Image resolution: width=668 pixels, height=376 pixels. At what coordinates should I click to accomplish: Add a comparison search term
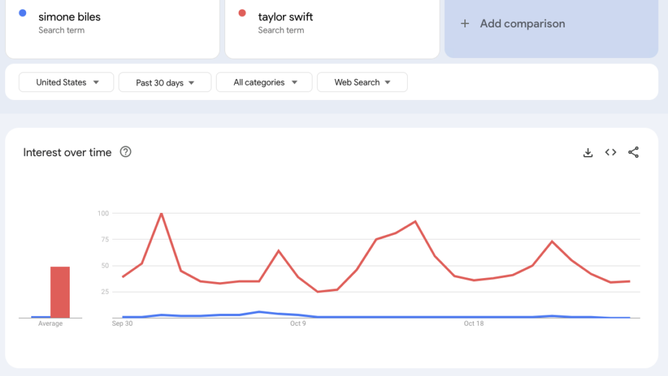tap(551, 24)
